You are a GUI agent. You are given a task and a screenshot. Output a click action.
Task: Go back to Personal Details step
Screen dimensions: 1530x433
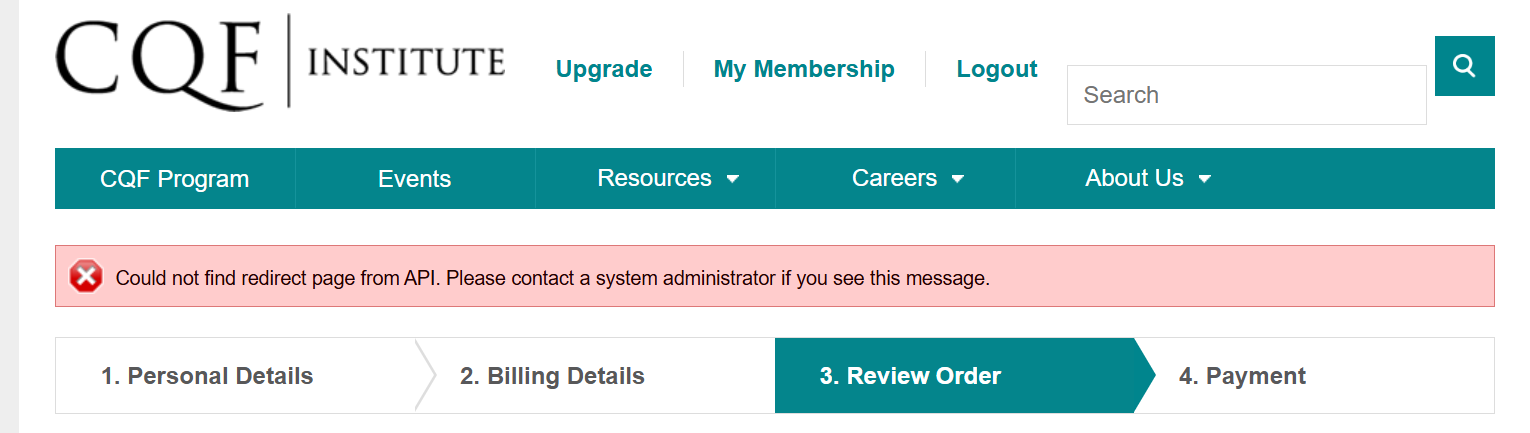point(207,376)
